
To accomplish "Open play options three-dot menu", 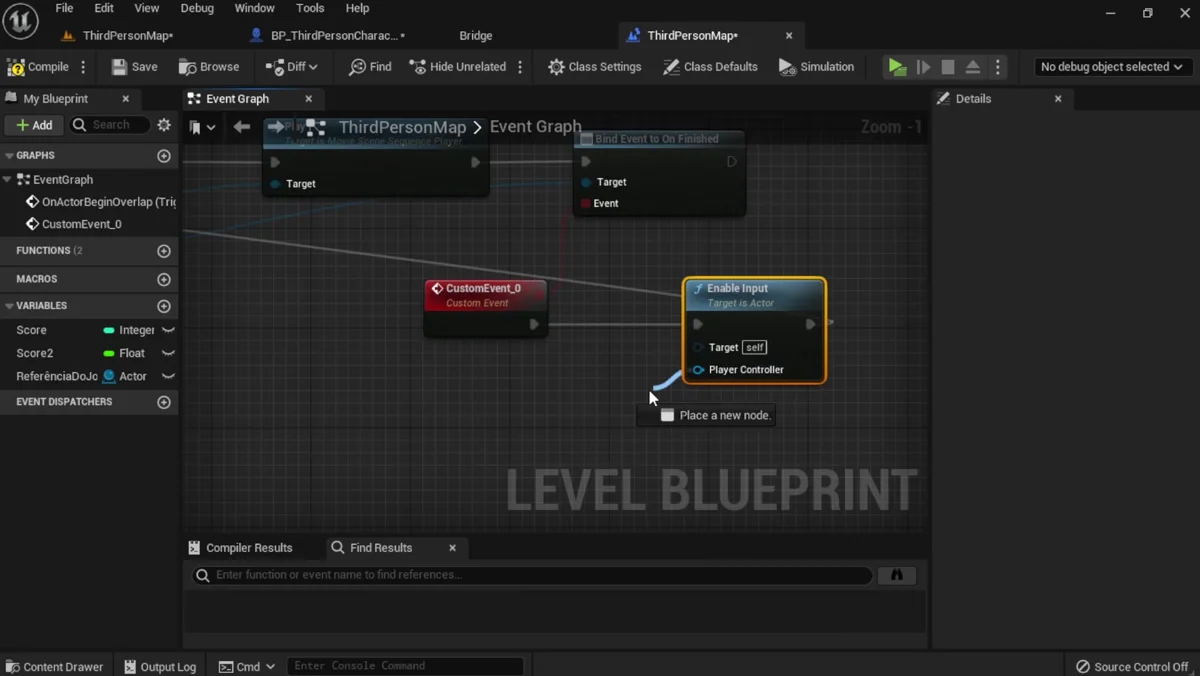I will [x=998, y=67].
